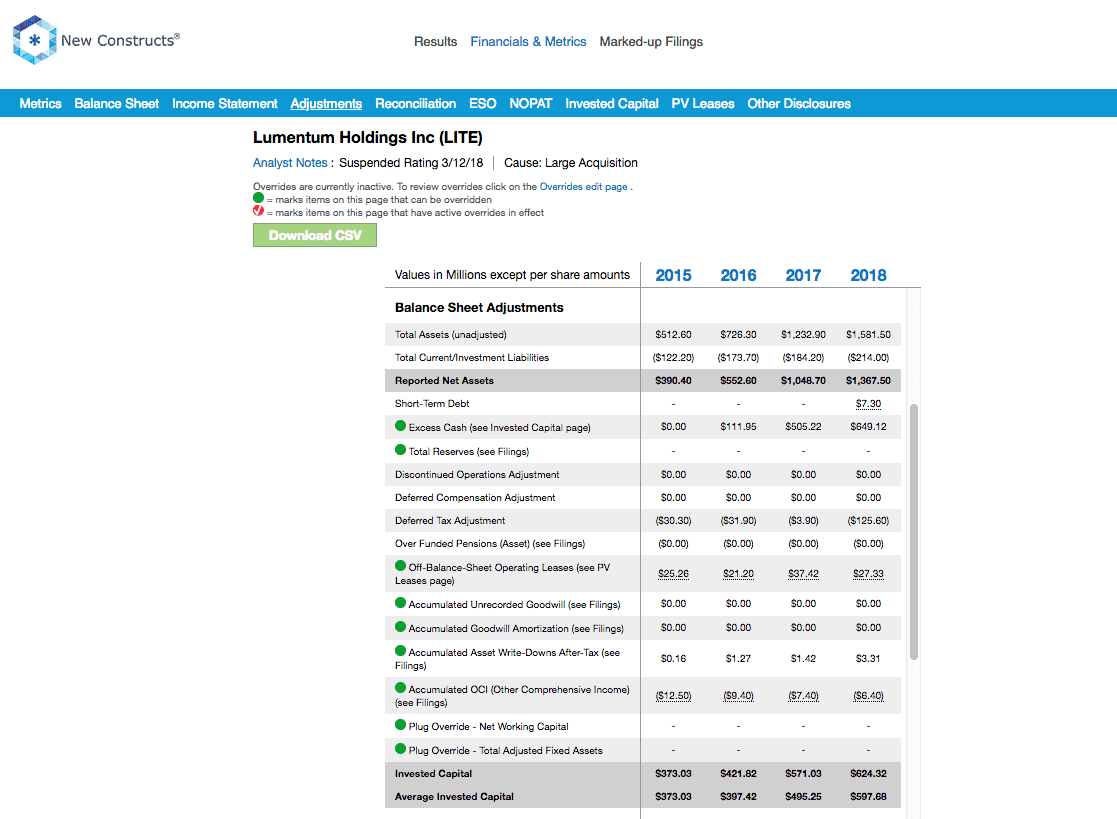Switch to the Balance Sheet tab
The width and height of the screenshot is (1117, 819).
tap(117, 103)
